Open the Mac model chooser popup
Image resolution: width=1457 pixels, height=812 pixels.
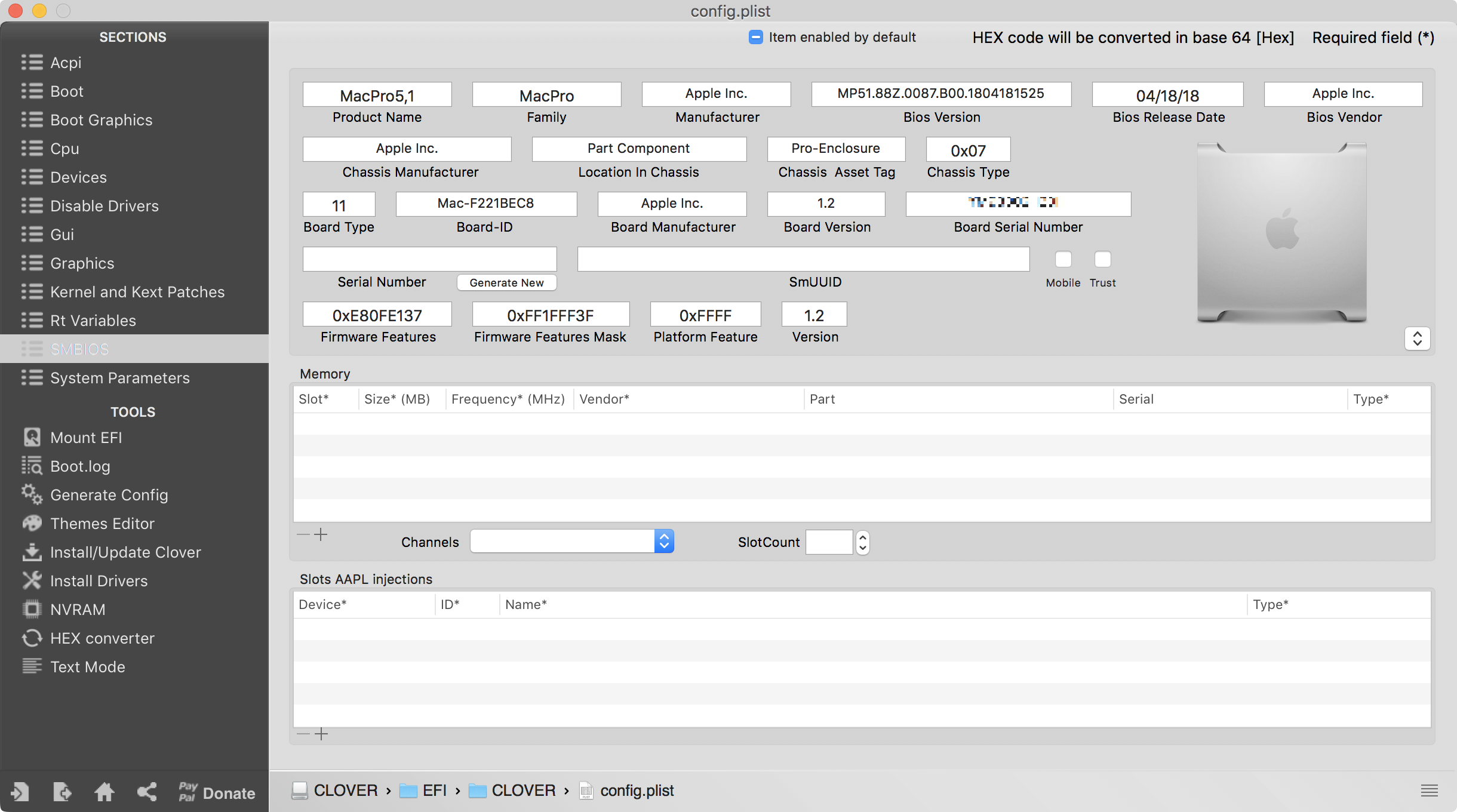[x=1417, y=339]
